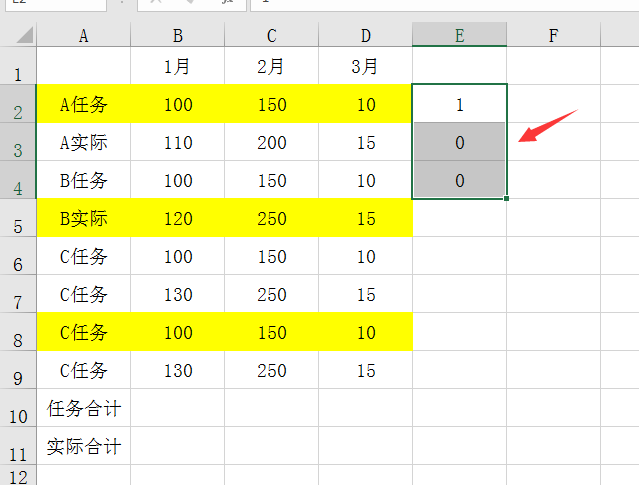This screenshot has height=485, width=639.
Task: Select row 3 header
Action: [x=18, y=142]
